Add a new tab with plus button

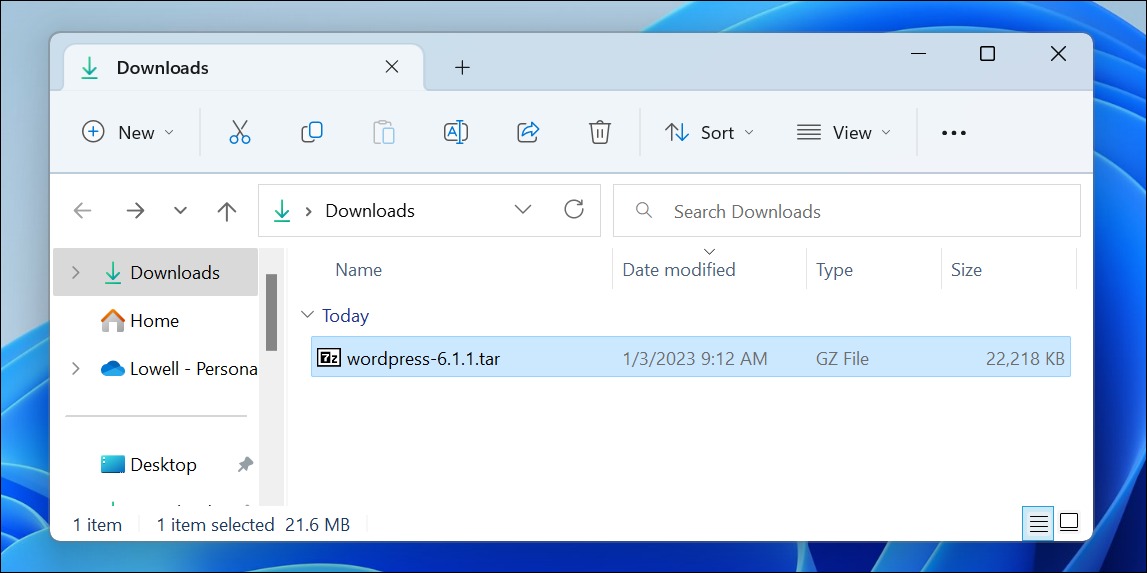[462, 67]
